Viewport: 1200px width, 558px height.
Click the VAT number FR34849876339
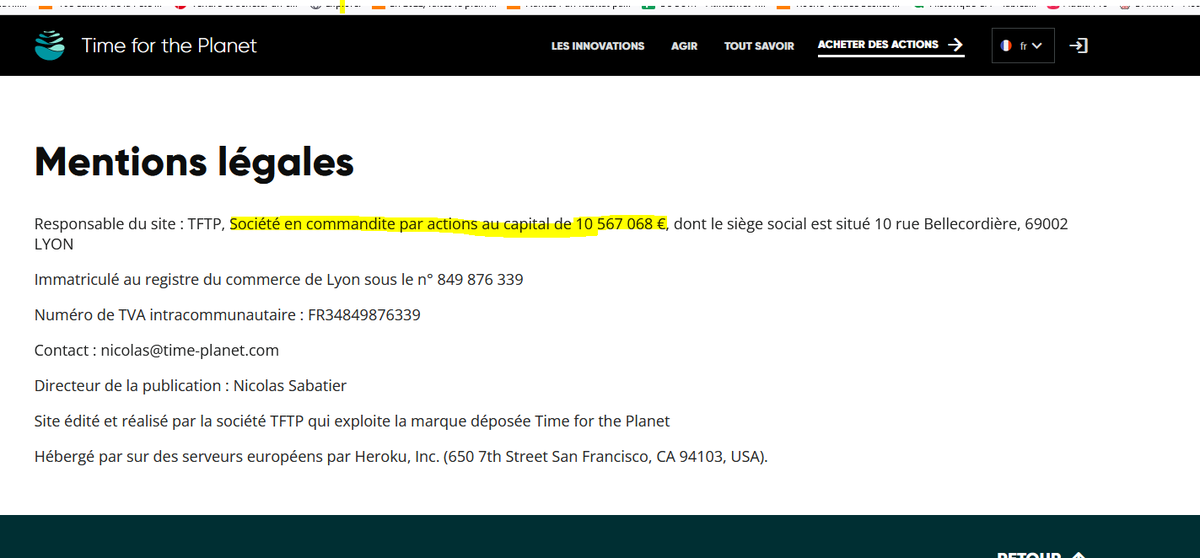364,315
